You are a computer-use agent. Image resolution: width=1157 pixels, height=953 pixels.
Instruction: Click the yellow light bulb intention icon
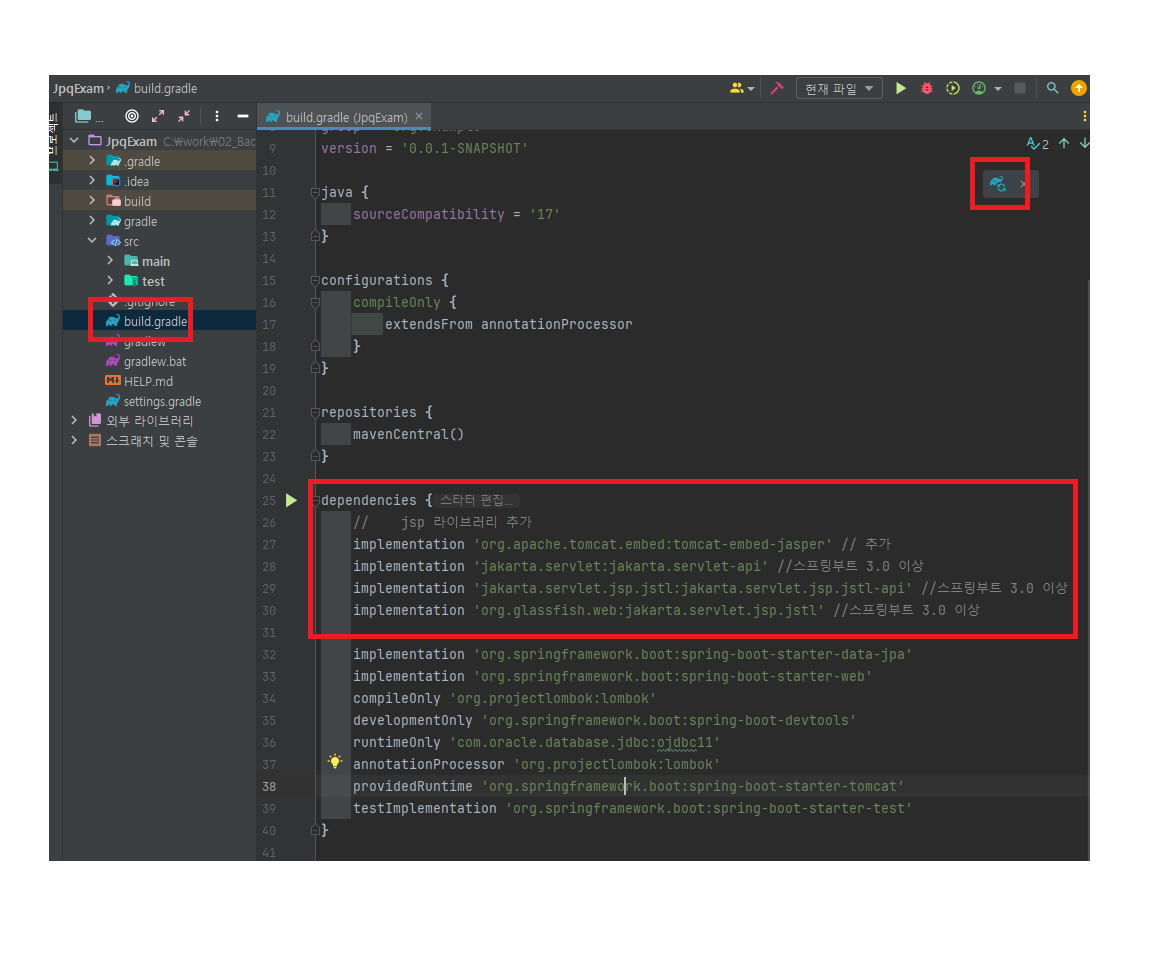click(x=335, y=762)
